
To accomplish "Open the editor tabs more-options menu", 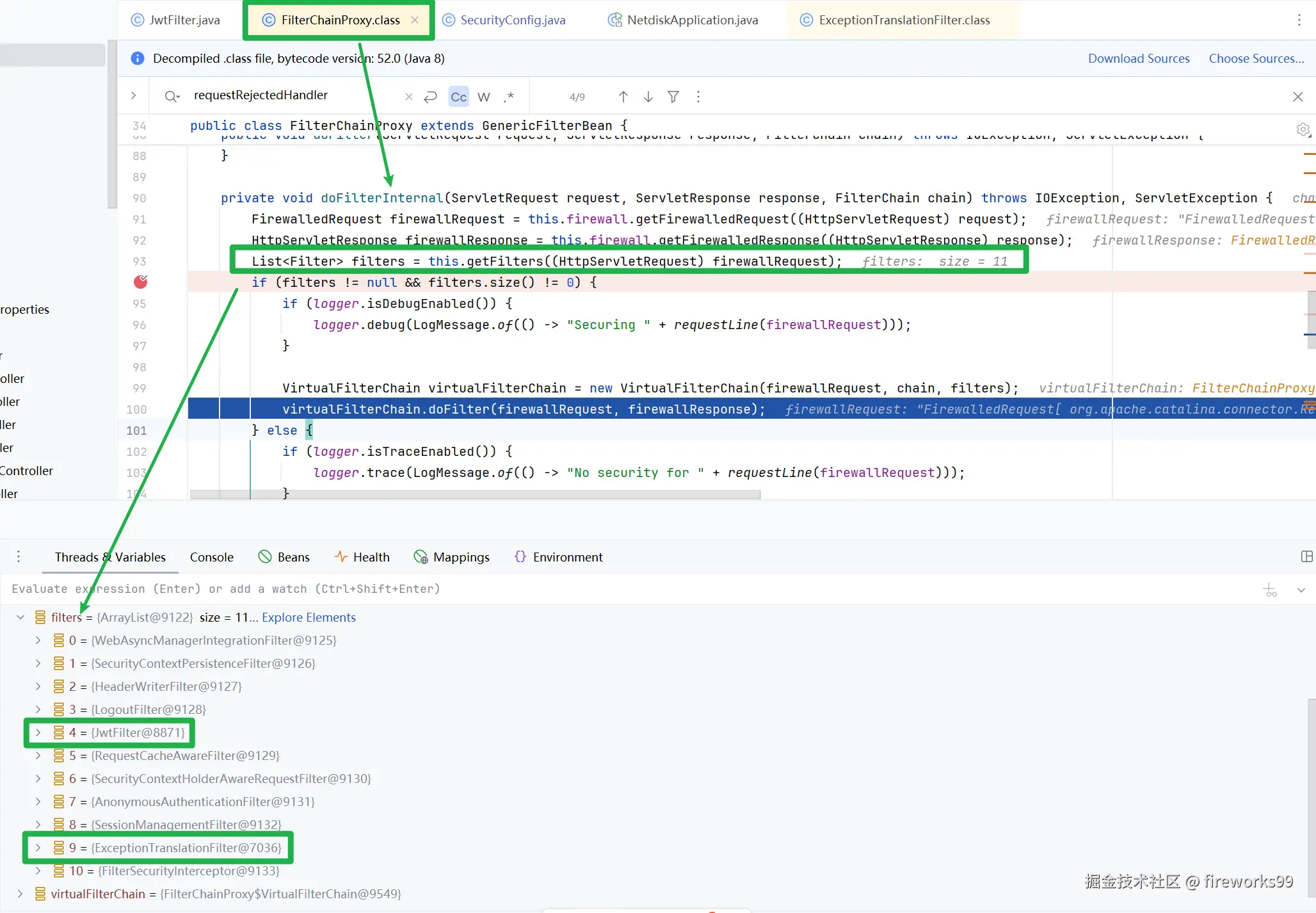I will (1299, 20).
